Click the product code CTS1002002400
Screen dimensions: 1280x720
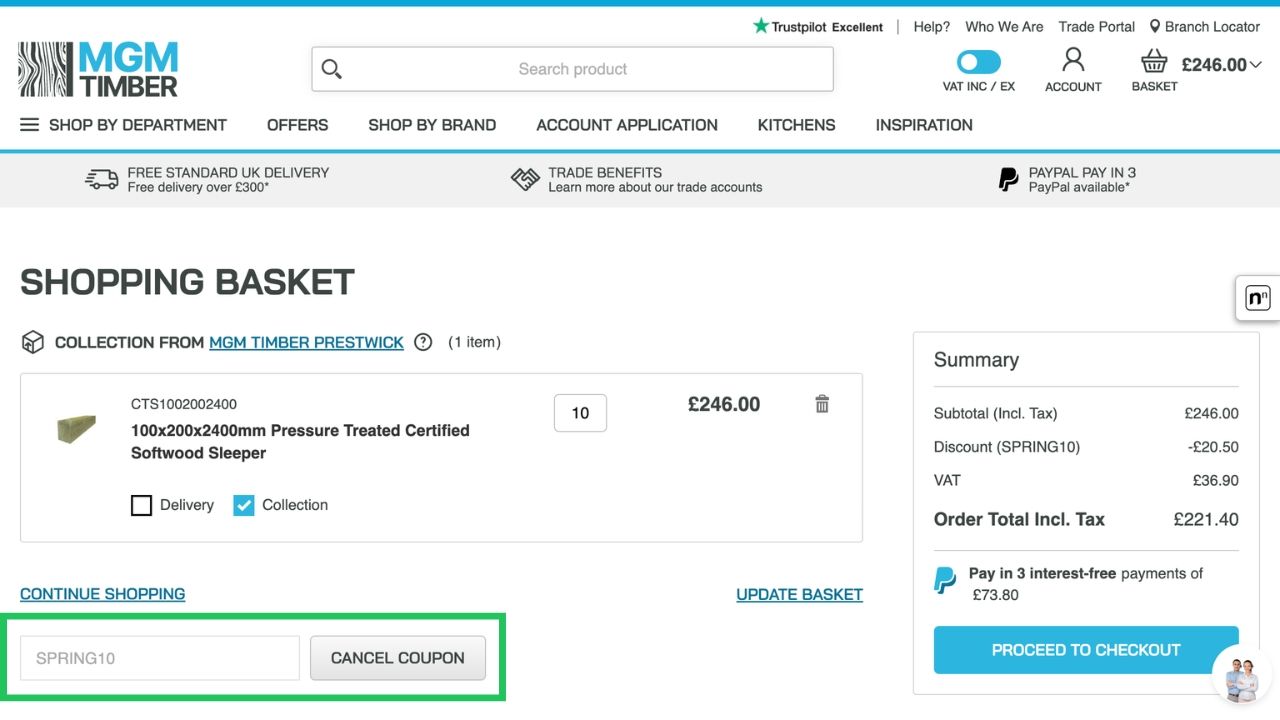coord(184,404)
